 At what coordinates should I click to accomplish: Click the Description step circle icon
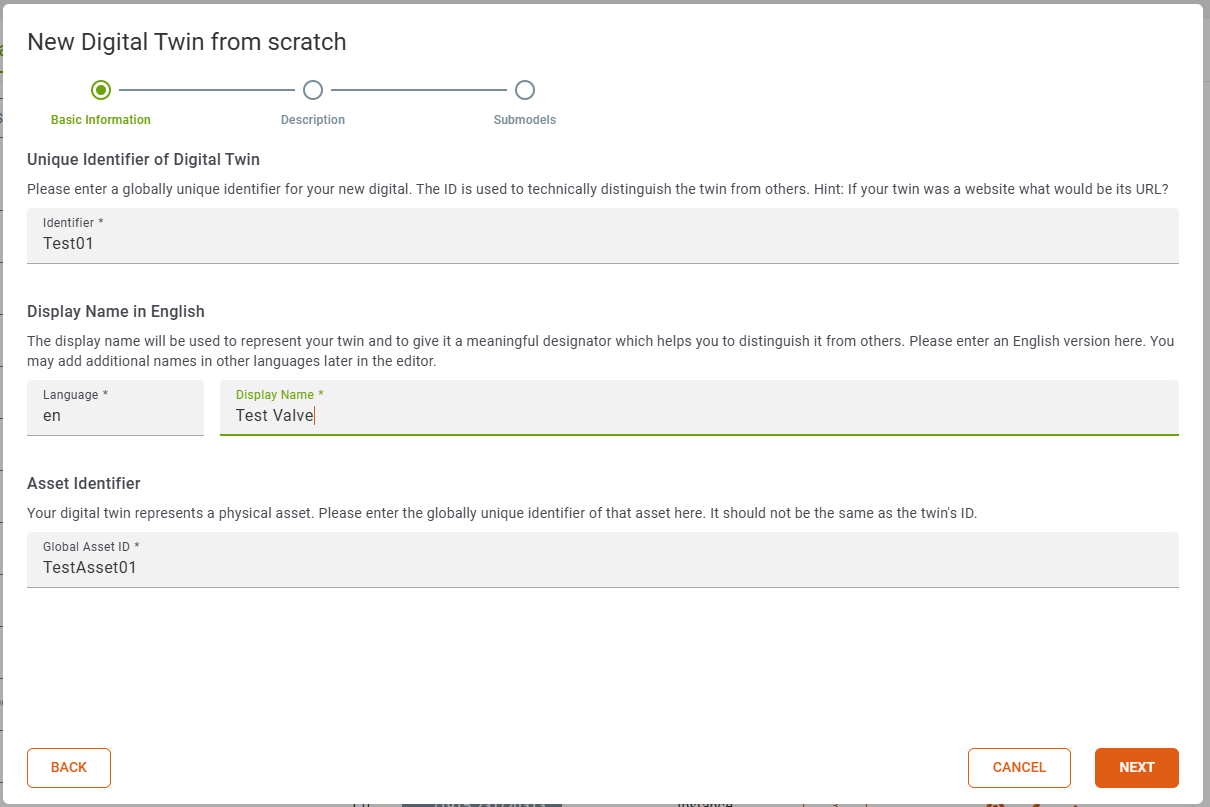(x=313, y=90)
